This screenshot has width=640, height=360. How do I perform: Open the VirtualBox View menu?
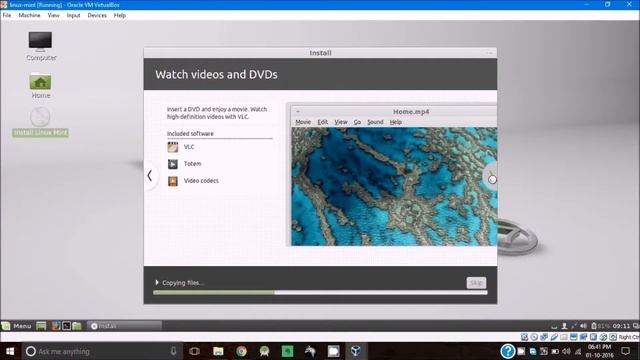coord(53,15)
